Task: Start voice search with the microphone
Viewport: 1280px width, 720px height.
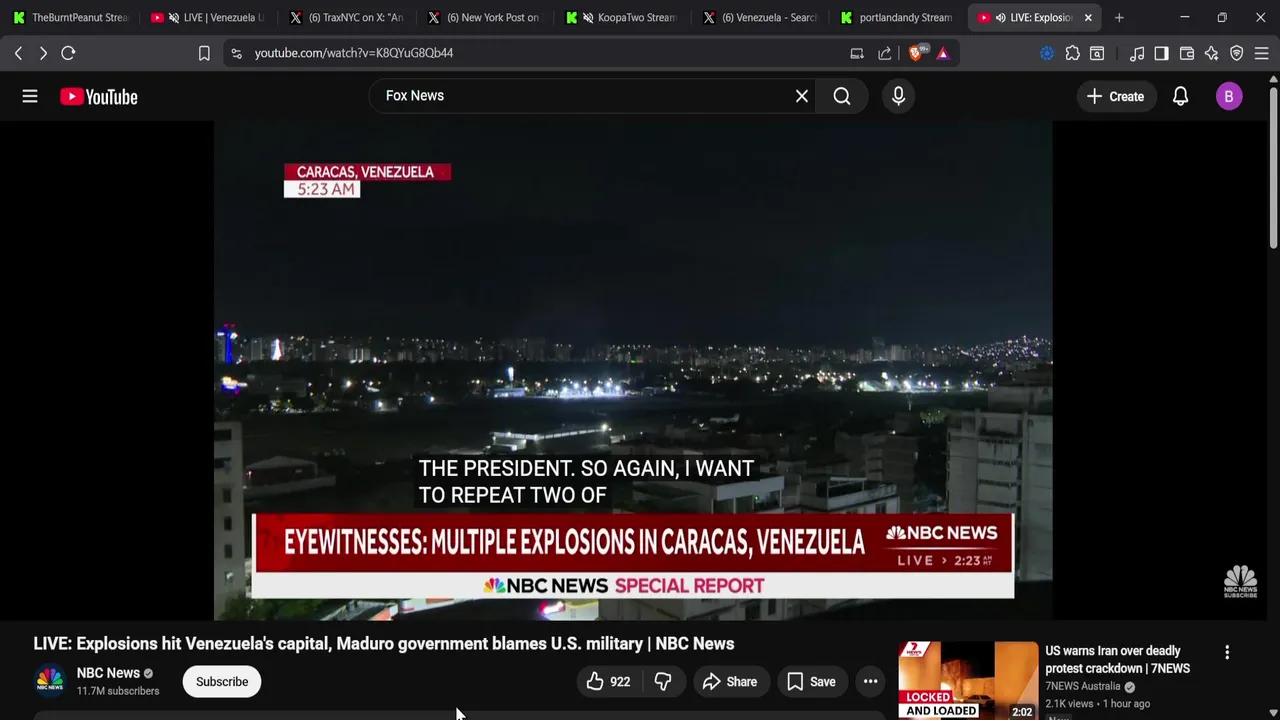Action: point(898,96)
